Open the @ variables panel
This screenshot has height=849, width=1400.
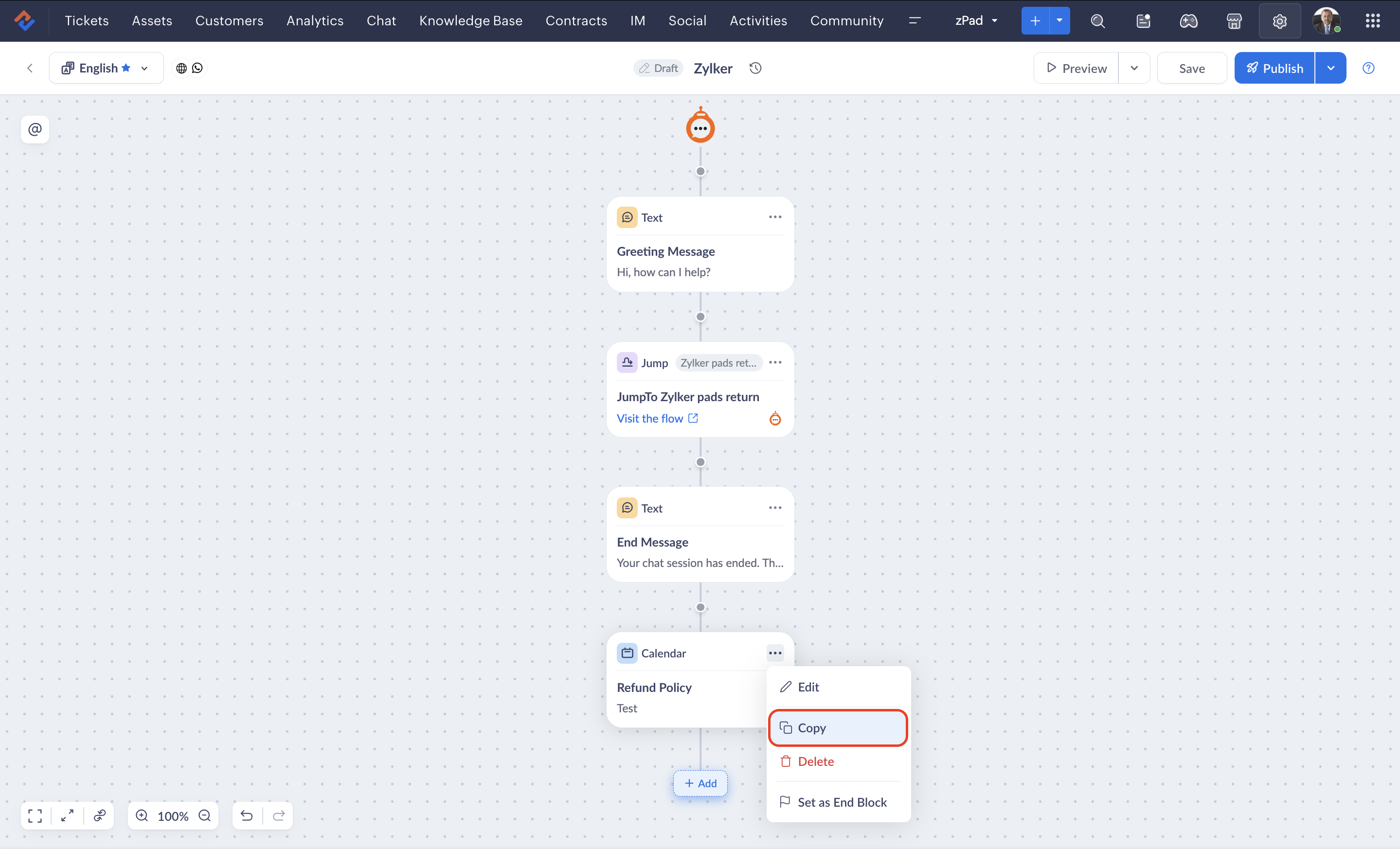35,129
